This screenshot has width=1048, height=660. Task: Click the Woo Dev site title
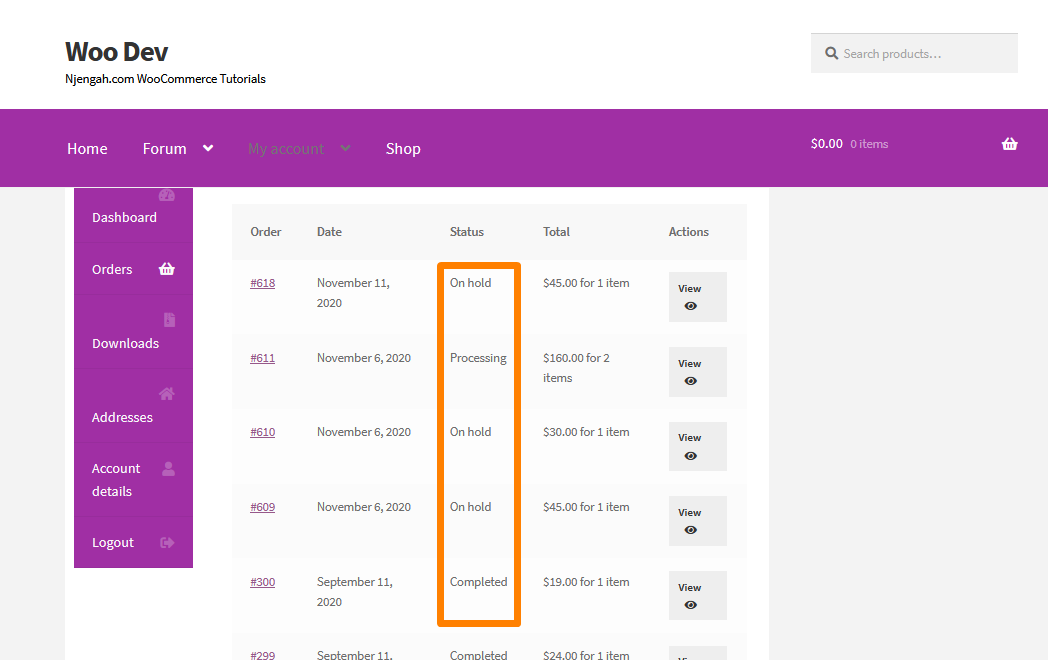[116, 51]
